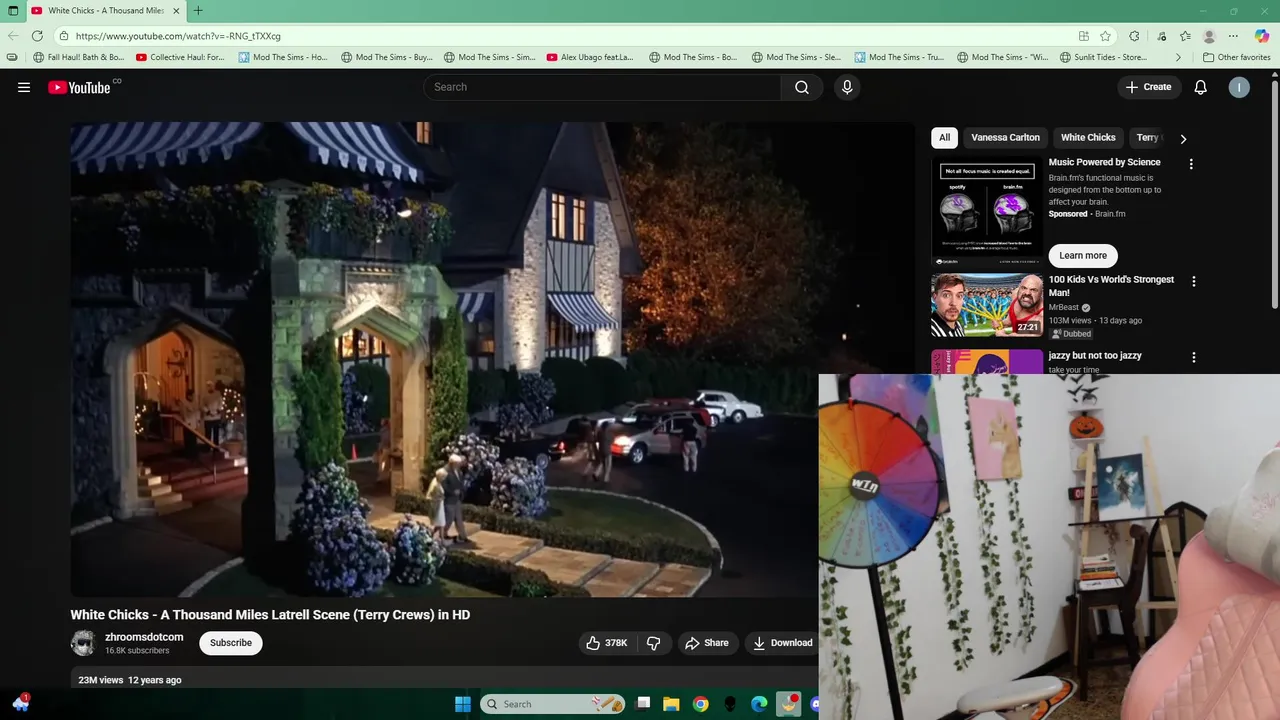Open more options for jazzy but not too jazzy
This screenshot has height=720, width=1280.
(x=1193, y=357)
